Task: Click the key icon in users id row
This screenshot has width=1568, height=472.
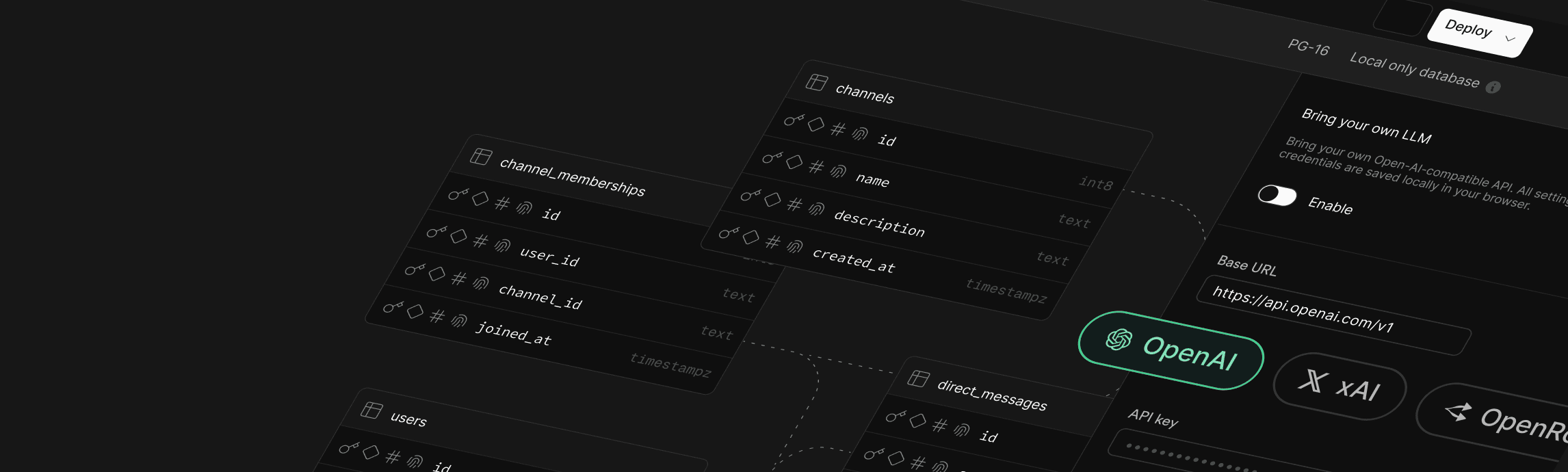Action: 349,448
